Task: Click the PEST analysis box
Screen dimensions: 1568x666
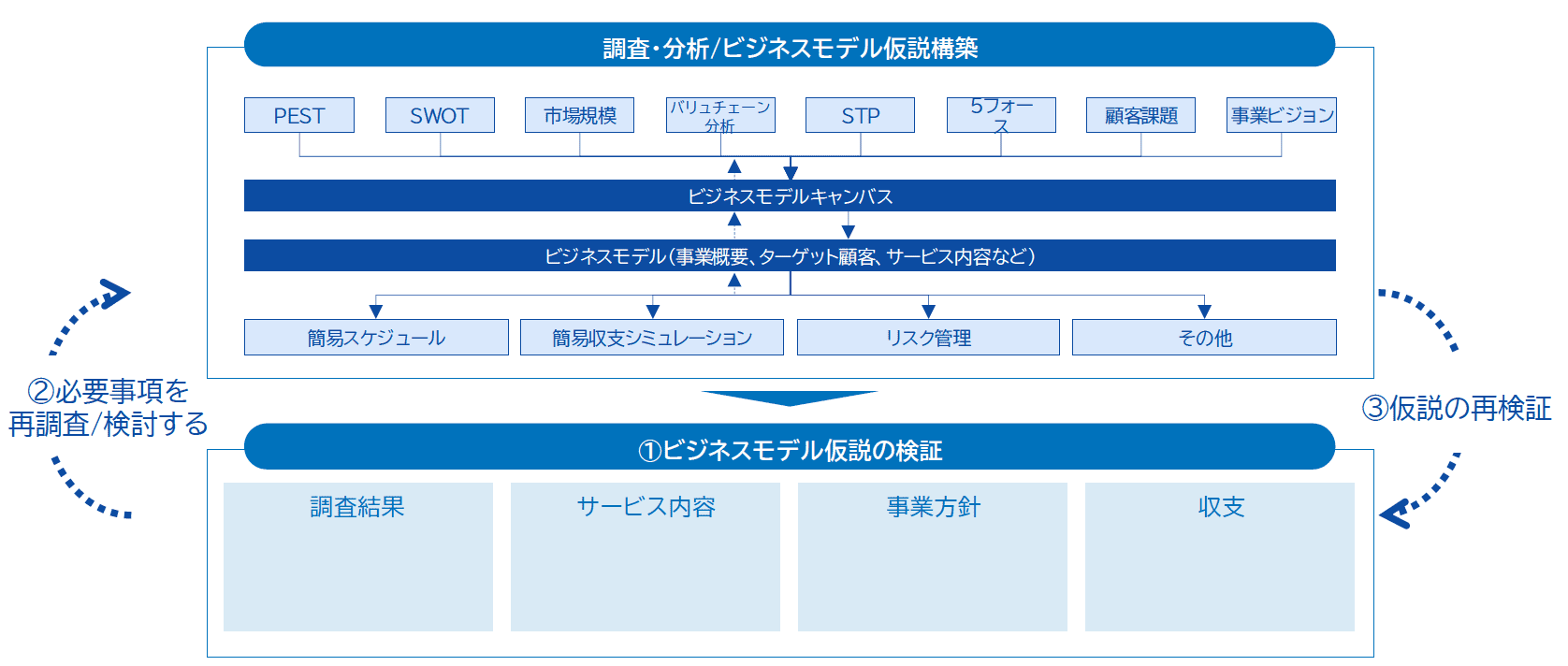Action: [x=299, y=115]
